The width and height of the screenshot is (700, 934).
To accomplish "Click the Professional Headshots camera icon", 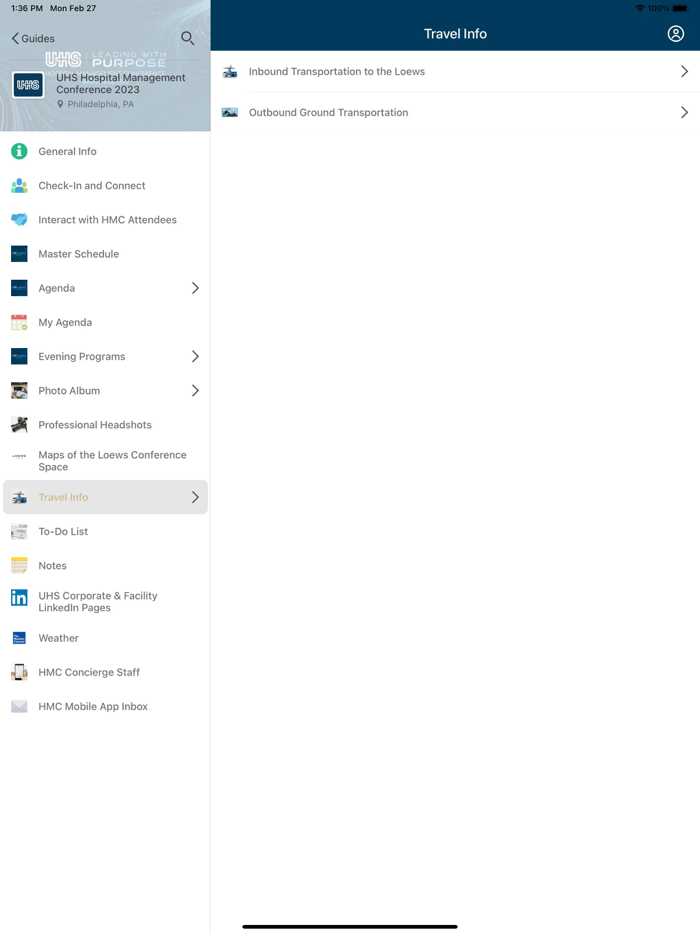I will point(19,425).
